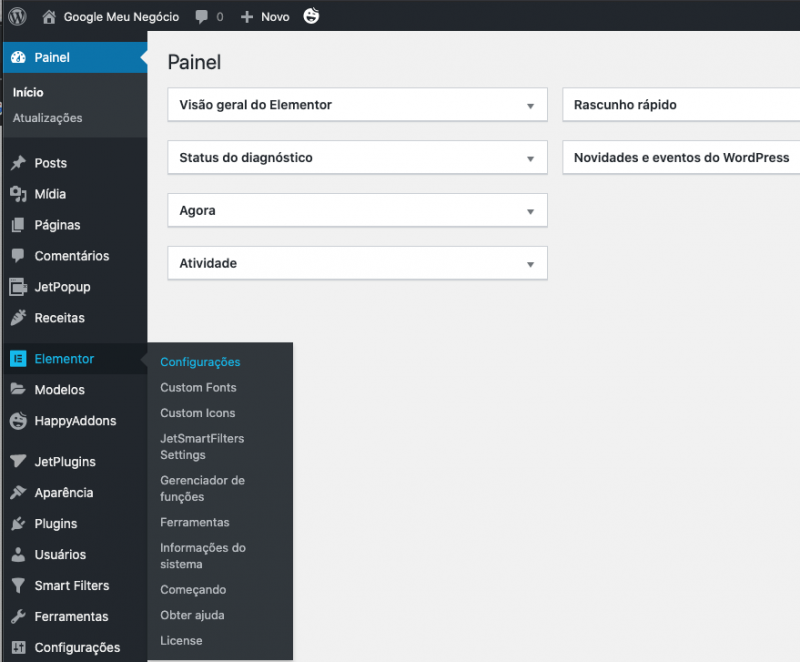800x662 pixels.
Task: Click the Painel page heading
Action: pos(194,62)
